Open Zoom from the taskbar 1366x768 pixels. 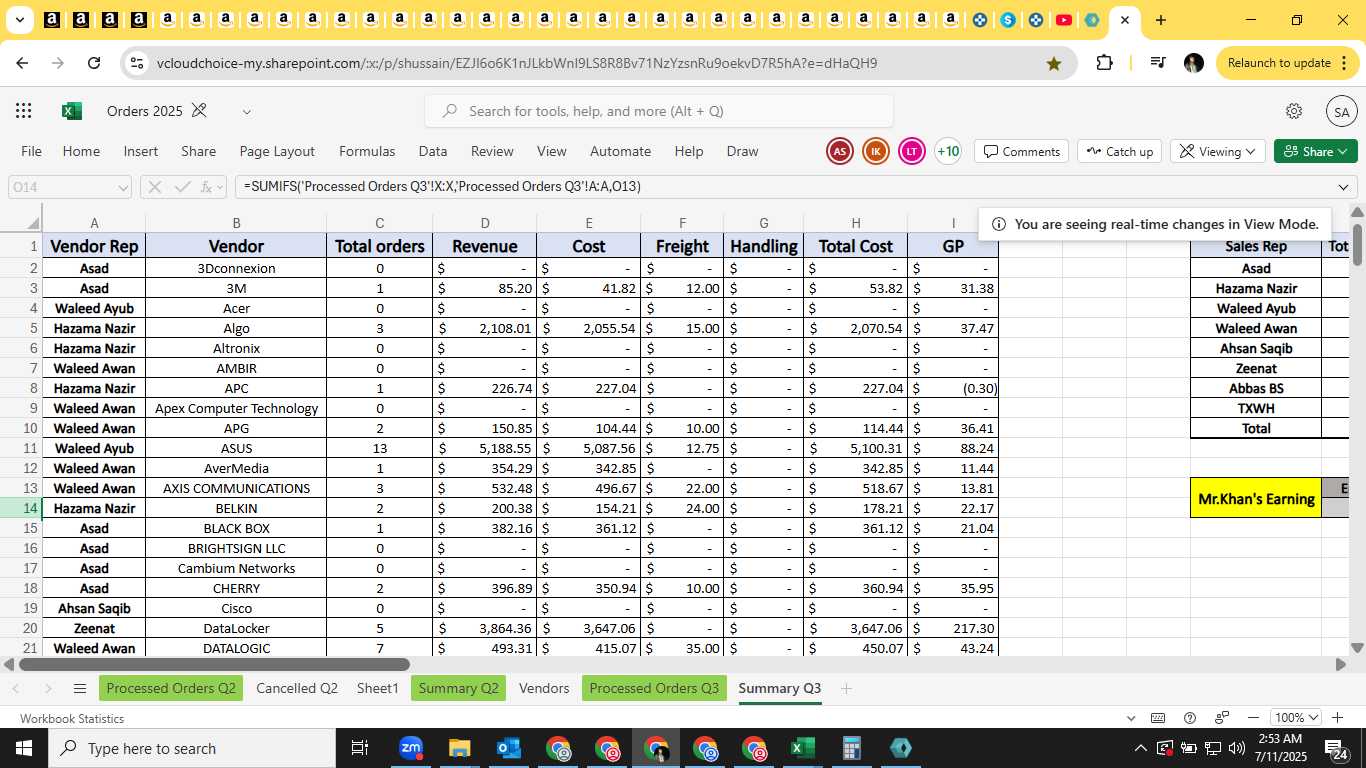pos(411,748)
